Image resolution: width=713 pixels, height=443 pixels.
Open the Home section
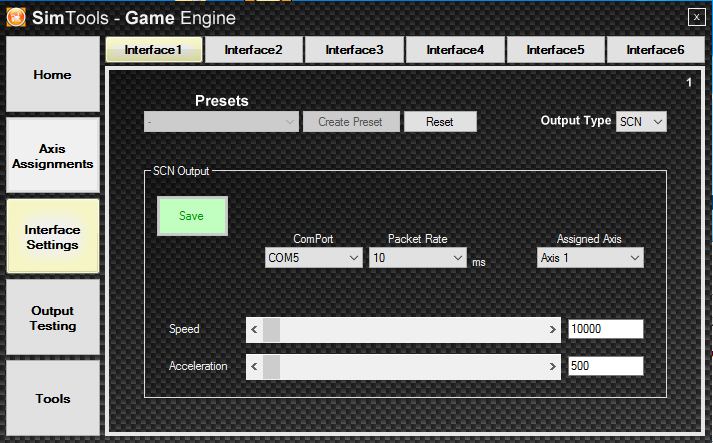point(53,75)
